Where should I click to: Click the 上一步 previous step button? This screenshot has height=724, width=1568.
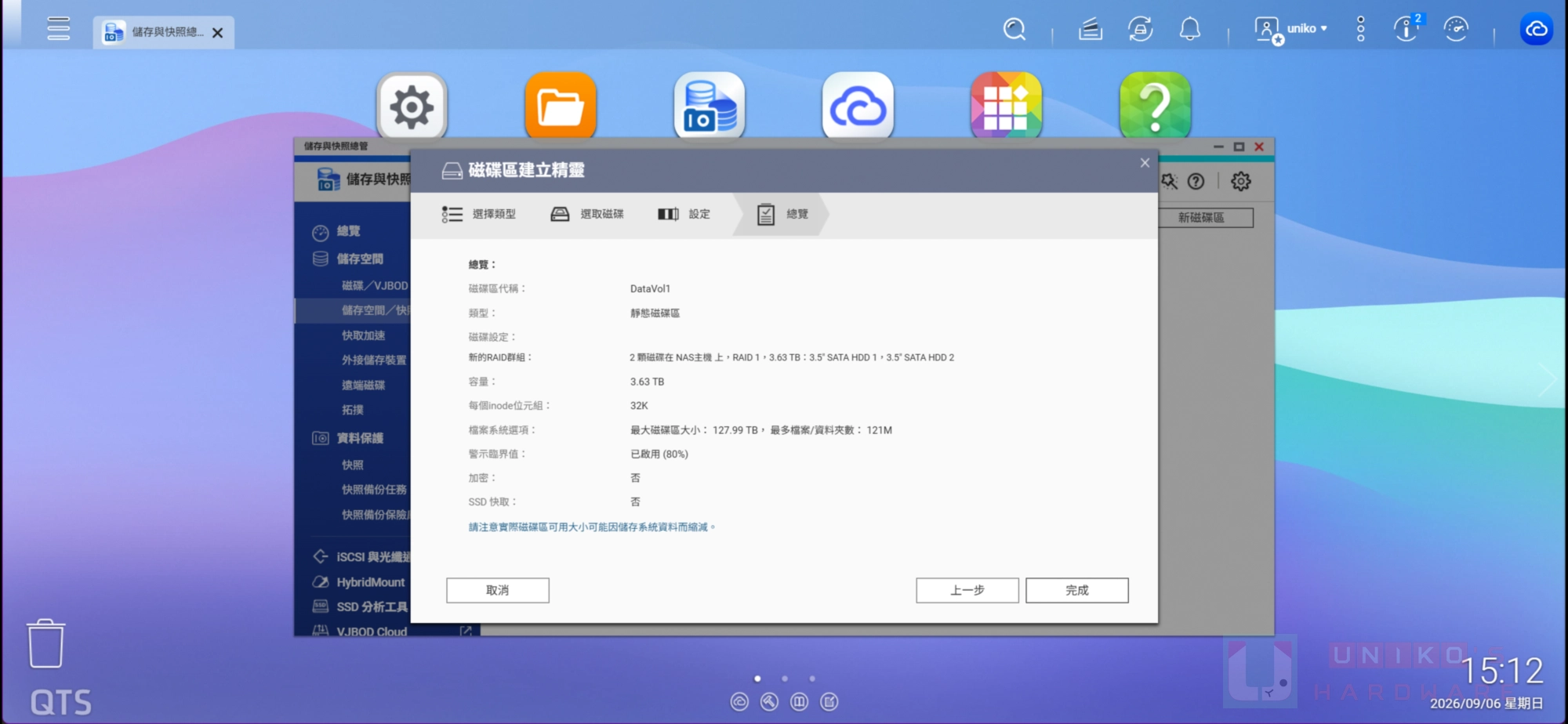[967, 590]
